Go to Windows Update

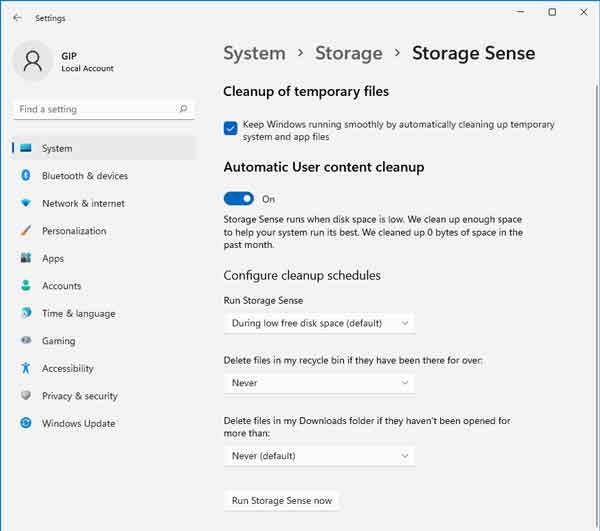104,423
